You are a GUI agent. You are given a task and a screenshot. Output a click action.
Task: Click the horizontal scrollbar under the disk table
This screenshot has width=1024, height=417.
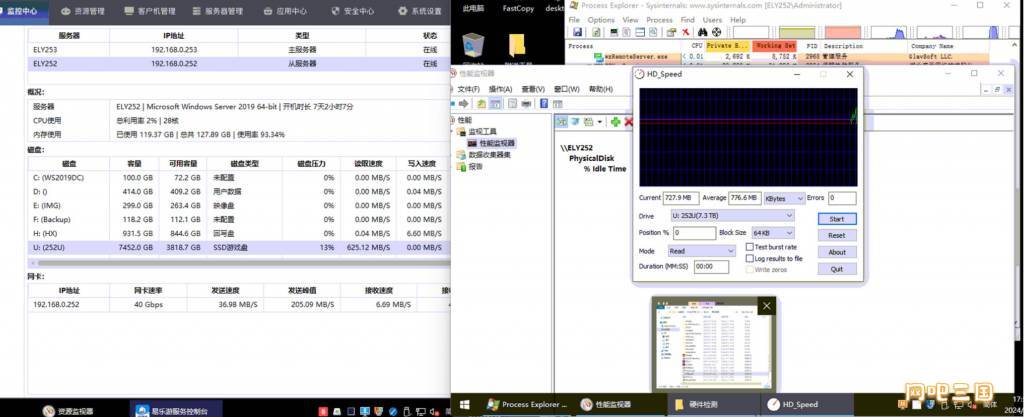click(x=242, y=263)
